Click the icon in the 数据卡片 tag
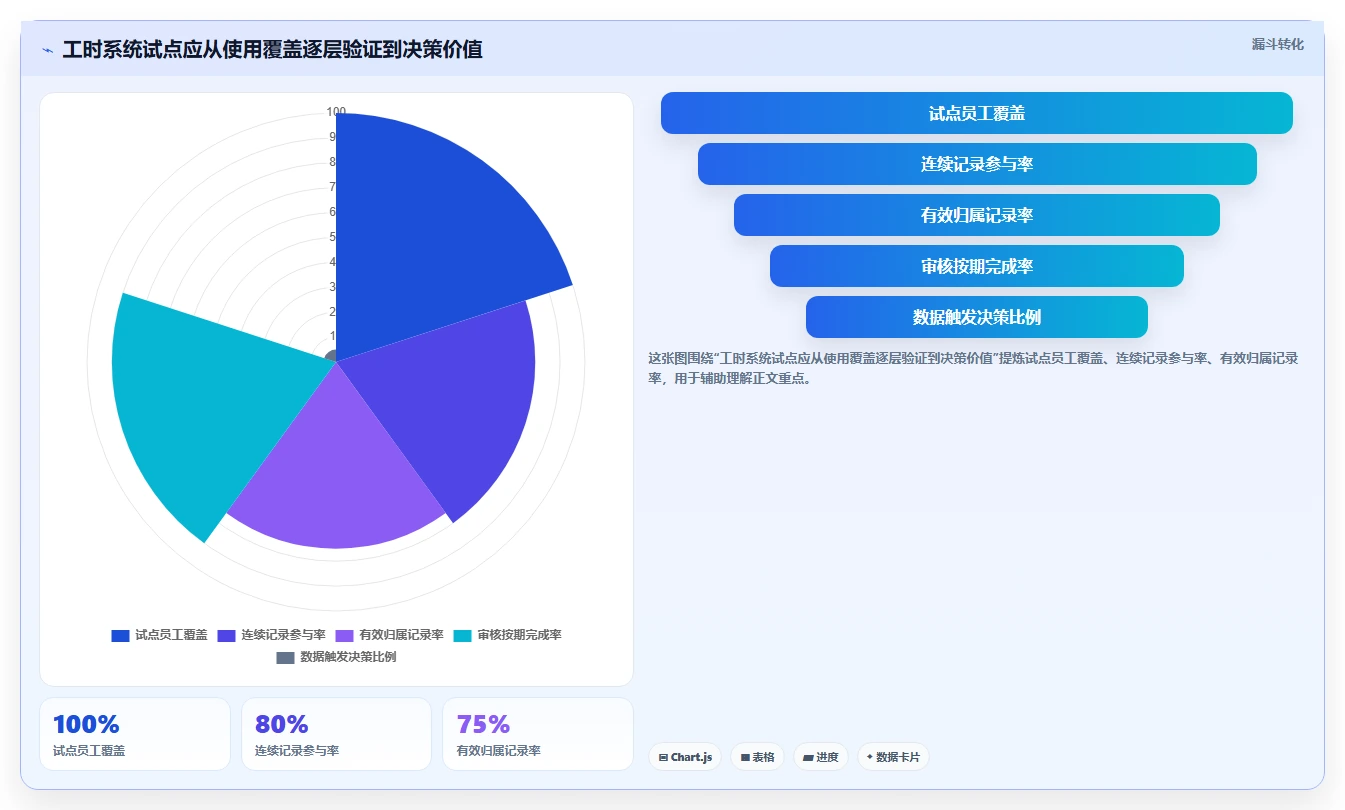Screen dimensions: 1345x810 [x=869, y=757]
